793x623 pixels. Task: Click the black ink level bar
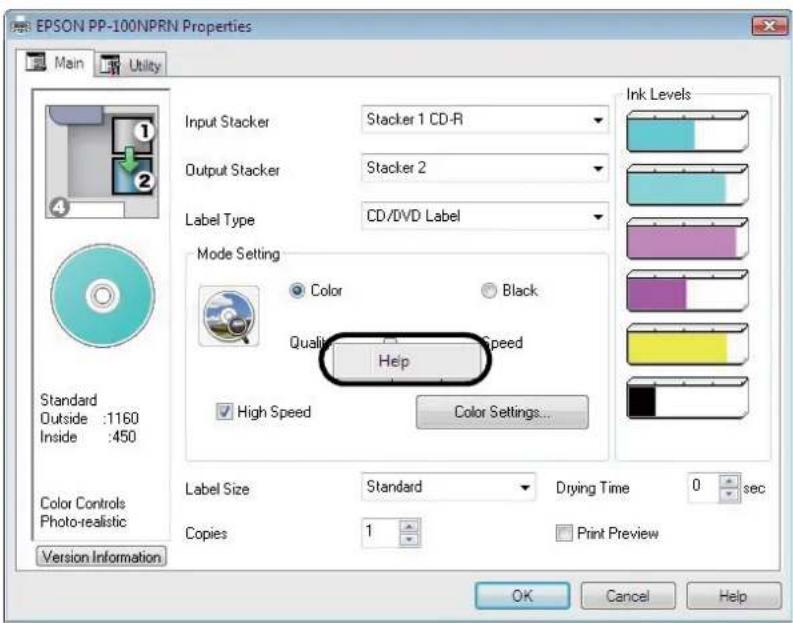(687, 398)
